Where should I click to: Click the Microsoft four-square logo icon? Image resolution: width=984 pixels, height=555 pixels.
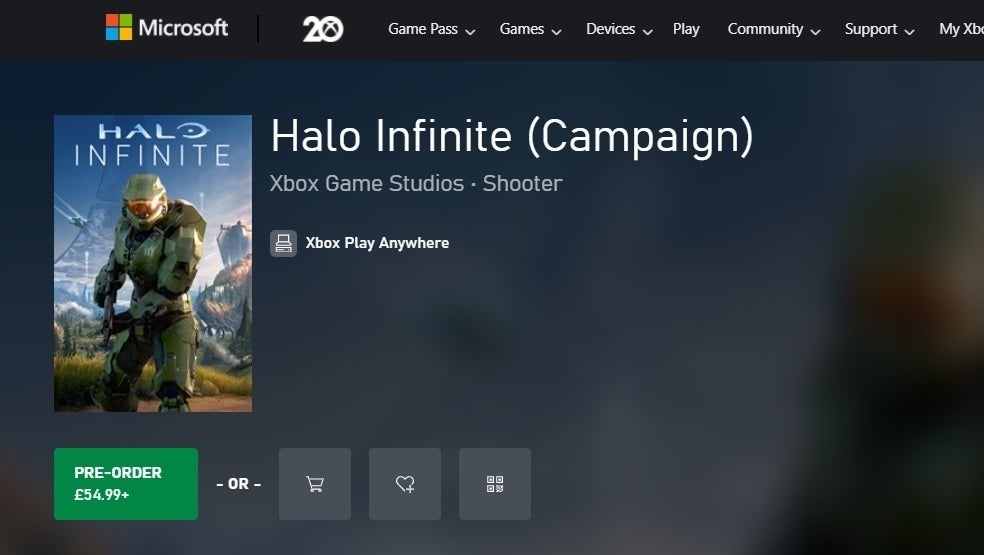click(119, 28)
